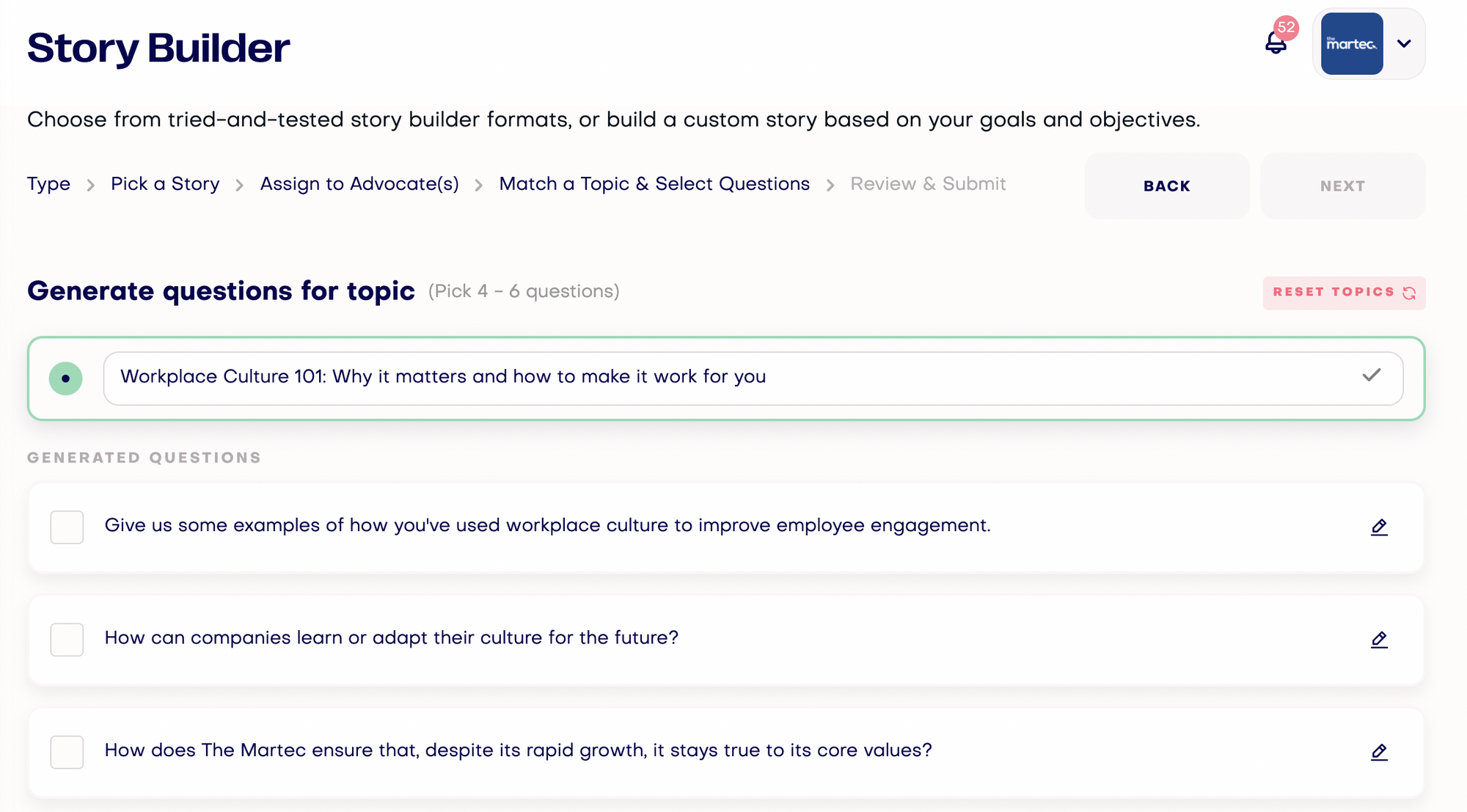Click the BACK button
1467x812 pixels.
(1167, 186)
